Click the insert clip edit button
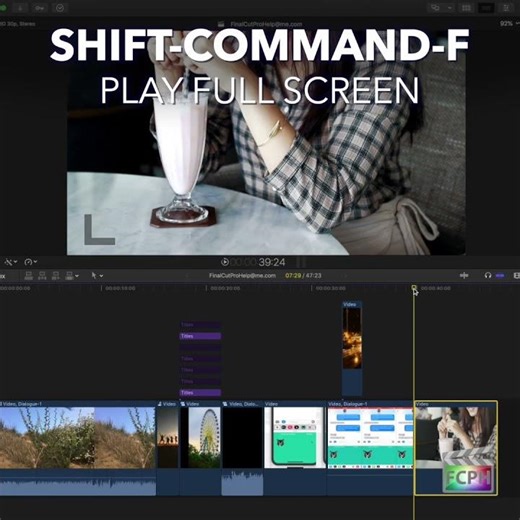The height and width of the screenshot is (520, 520). [x=42, y=276]
